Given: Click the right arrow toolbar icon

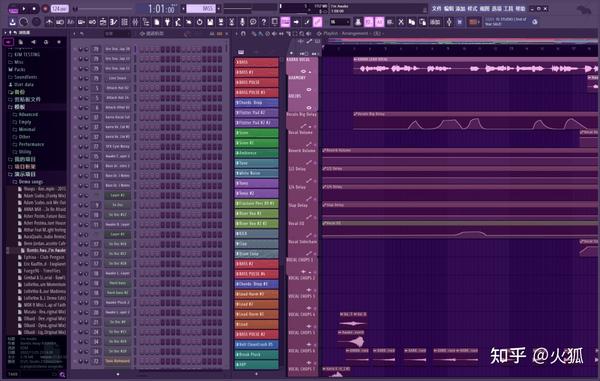Looking at the screenshot, I should (x=296, y=22).
